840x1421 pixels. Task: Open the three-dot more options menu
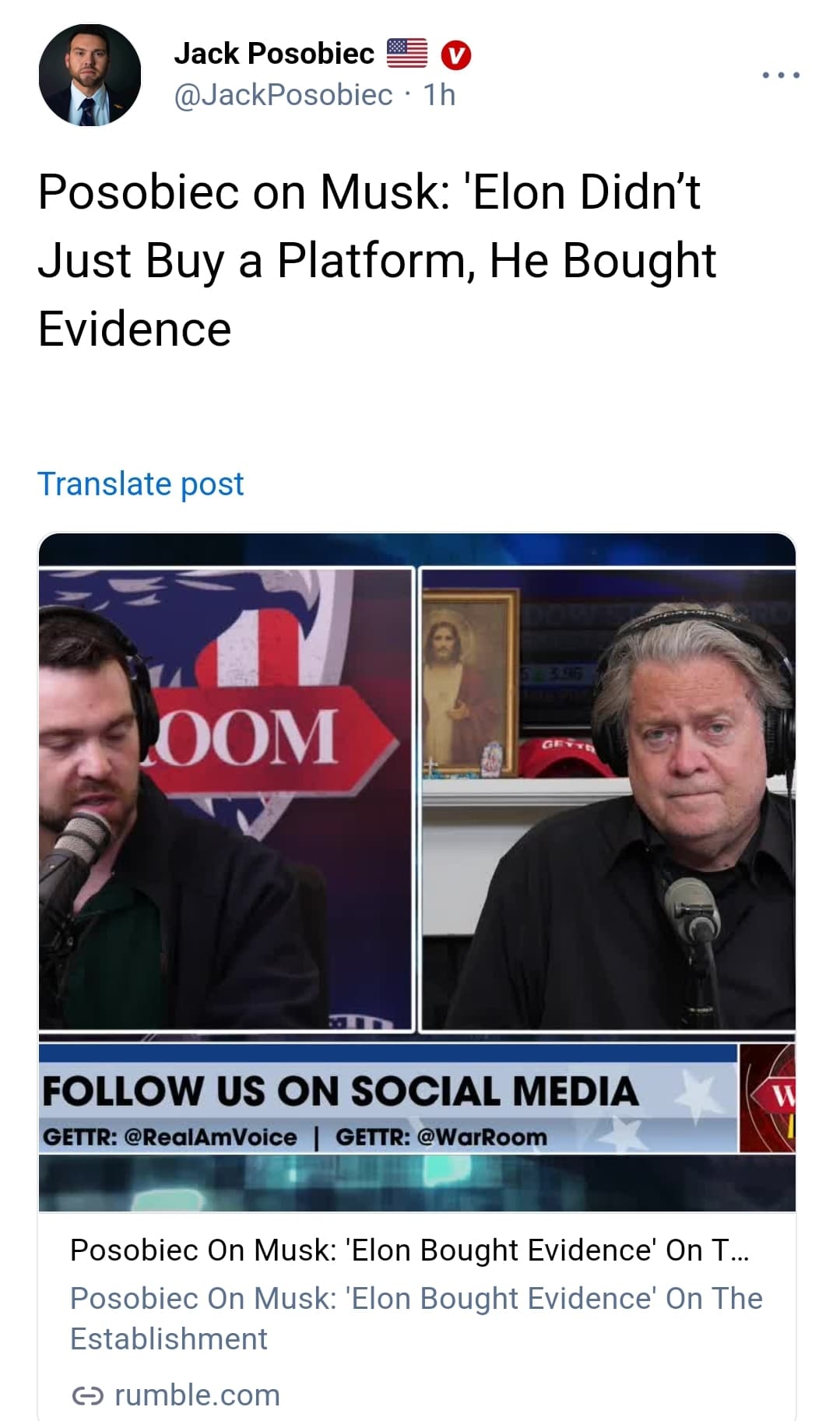781,75
